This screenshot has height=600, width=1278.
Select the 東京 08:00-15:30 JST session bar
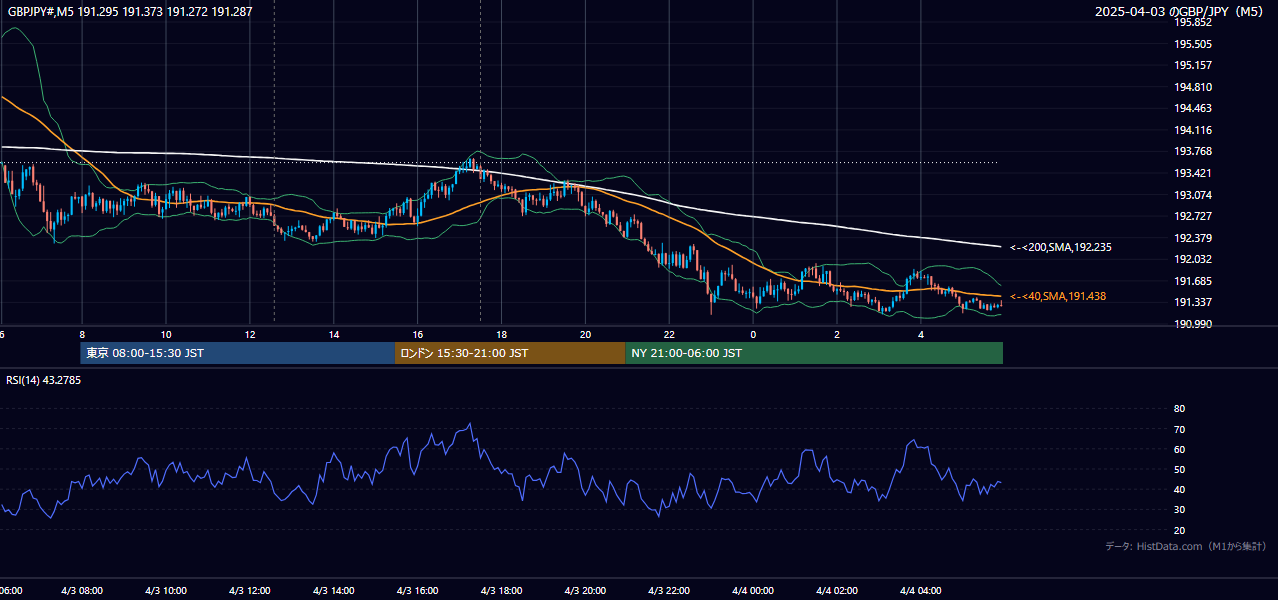coord(238,353)
